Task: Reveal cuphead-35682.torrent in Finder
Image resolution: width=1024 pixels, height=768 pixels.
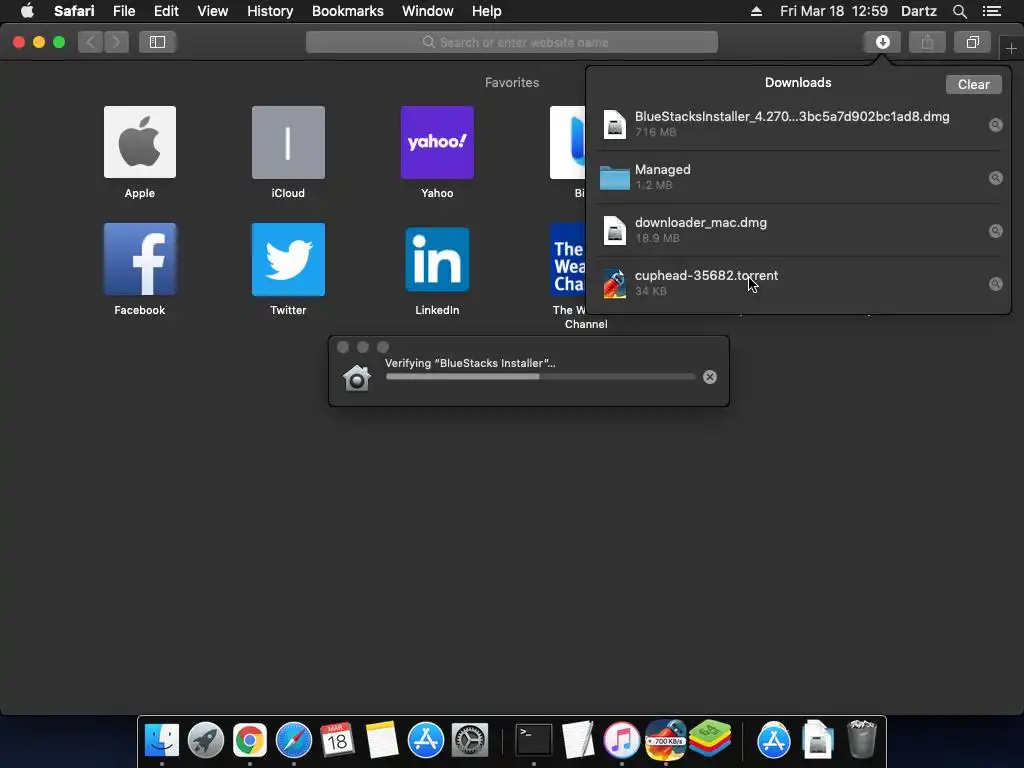Action: pyautogui.click(x=995, y=283)
